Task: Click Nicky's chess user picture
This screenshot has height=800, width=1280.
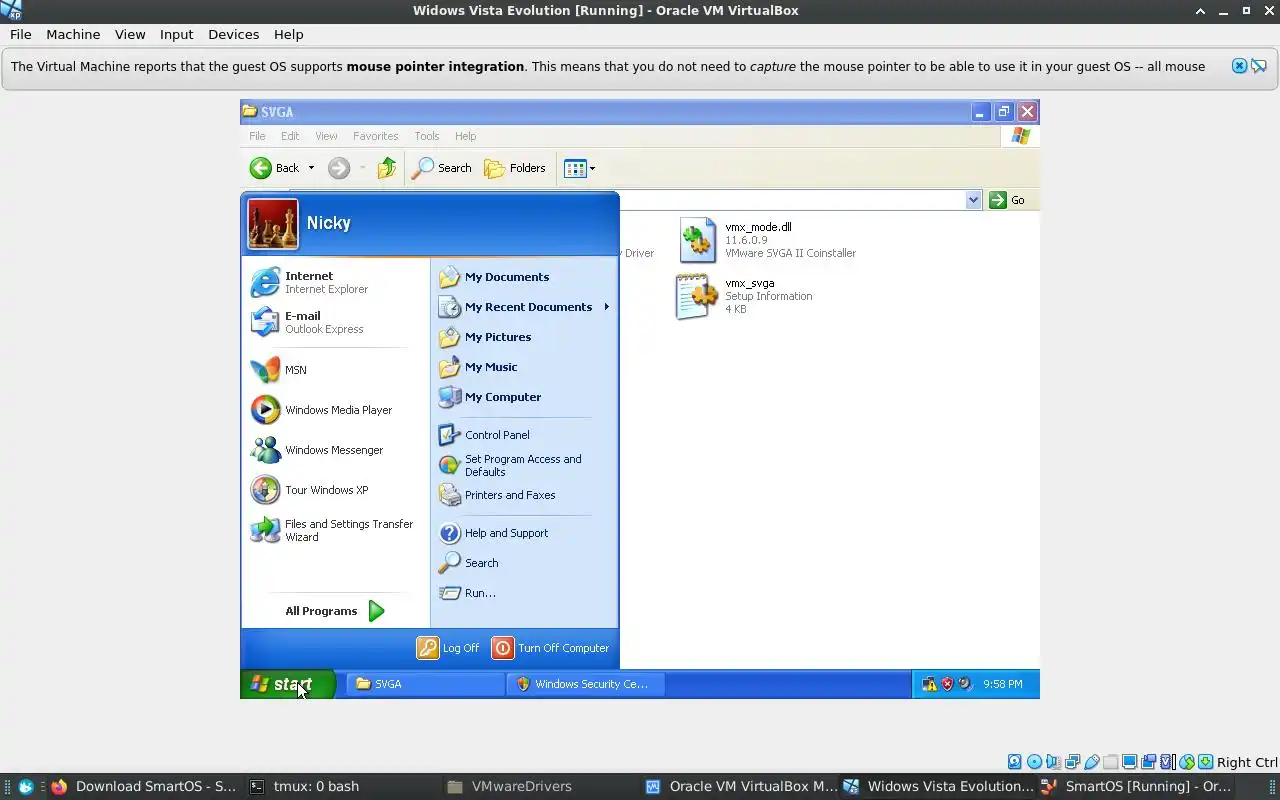Action: pyautogui.click(x=273, y=224)
